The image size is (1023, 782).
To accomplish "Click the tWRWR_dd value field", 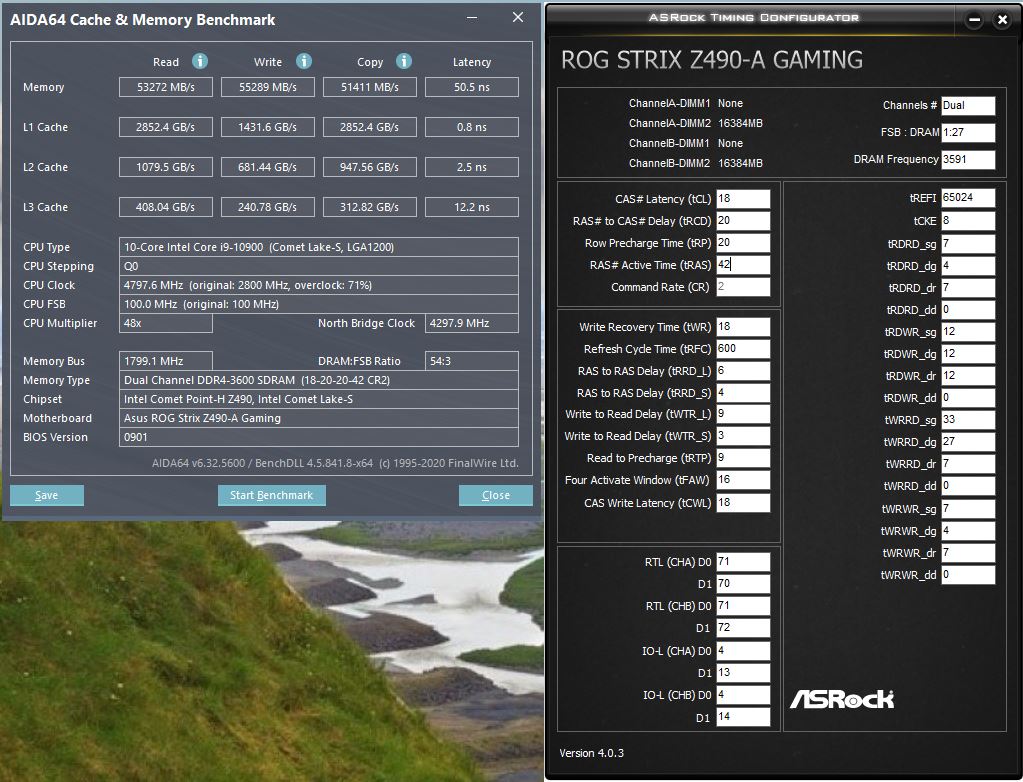I will [x=968, y=575].
